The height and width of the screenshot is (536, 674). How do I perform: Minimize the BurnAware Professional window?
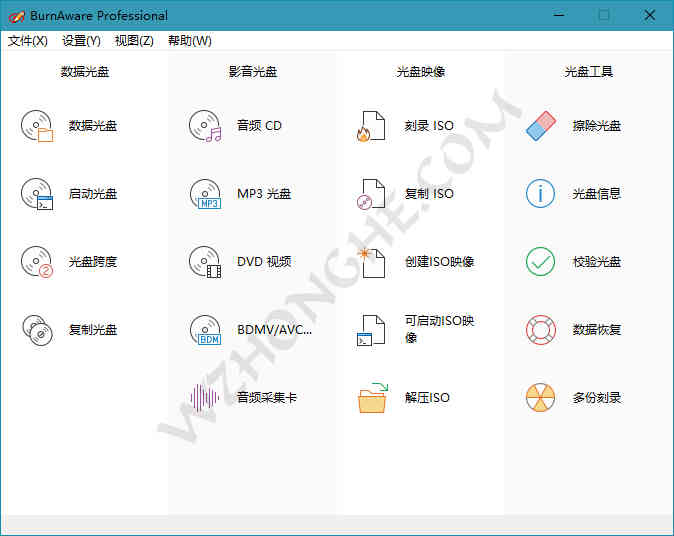559,15
